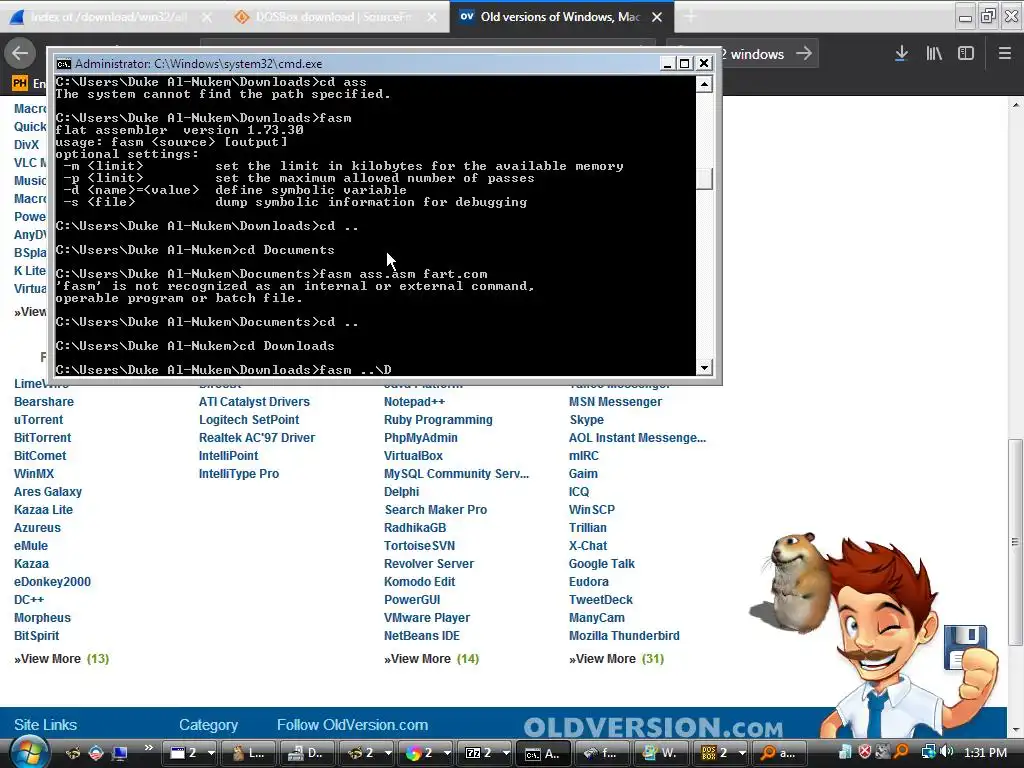Maximize the cmd.exe window

pyautogui.click(x=684, y=63)
